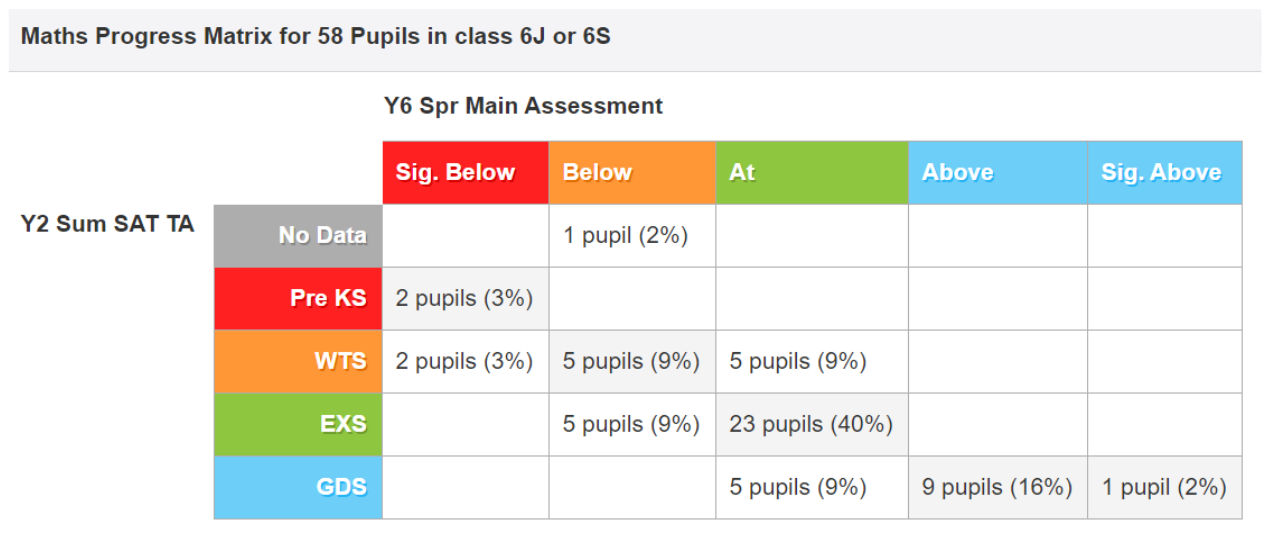Viewport: 1281px width, 549px height.
Task: Select the Above blue column header
Action: click(998, 173)
